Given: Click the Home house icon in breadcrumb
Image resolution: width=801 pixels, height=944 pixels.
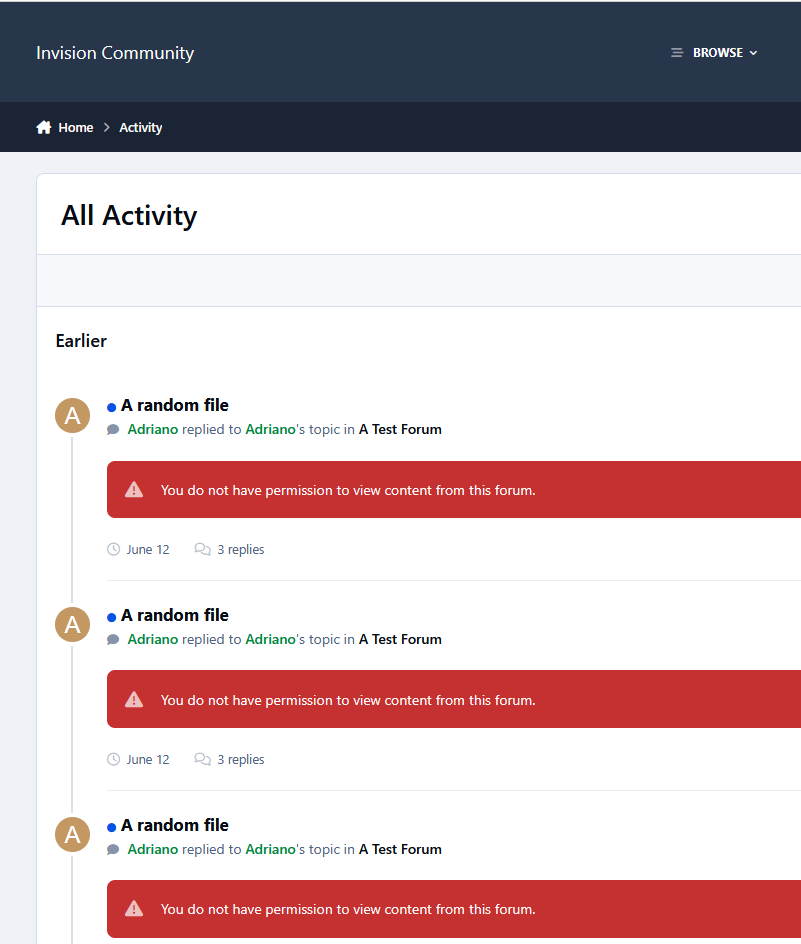Looking at the screenshot, I should (x=44, y=128).
